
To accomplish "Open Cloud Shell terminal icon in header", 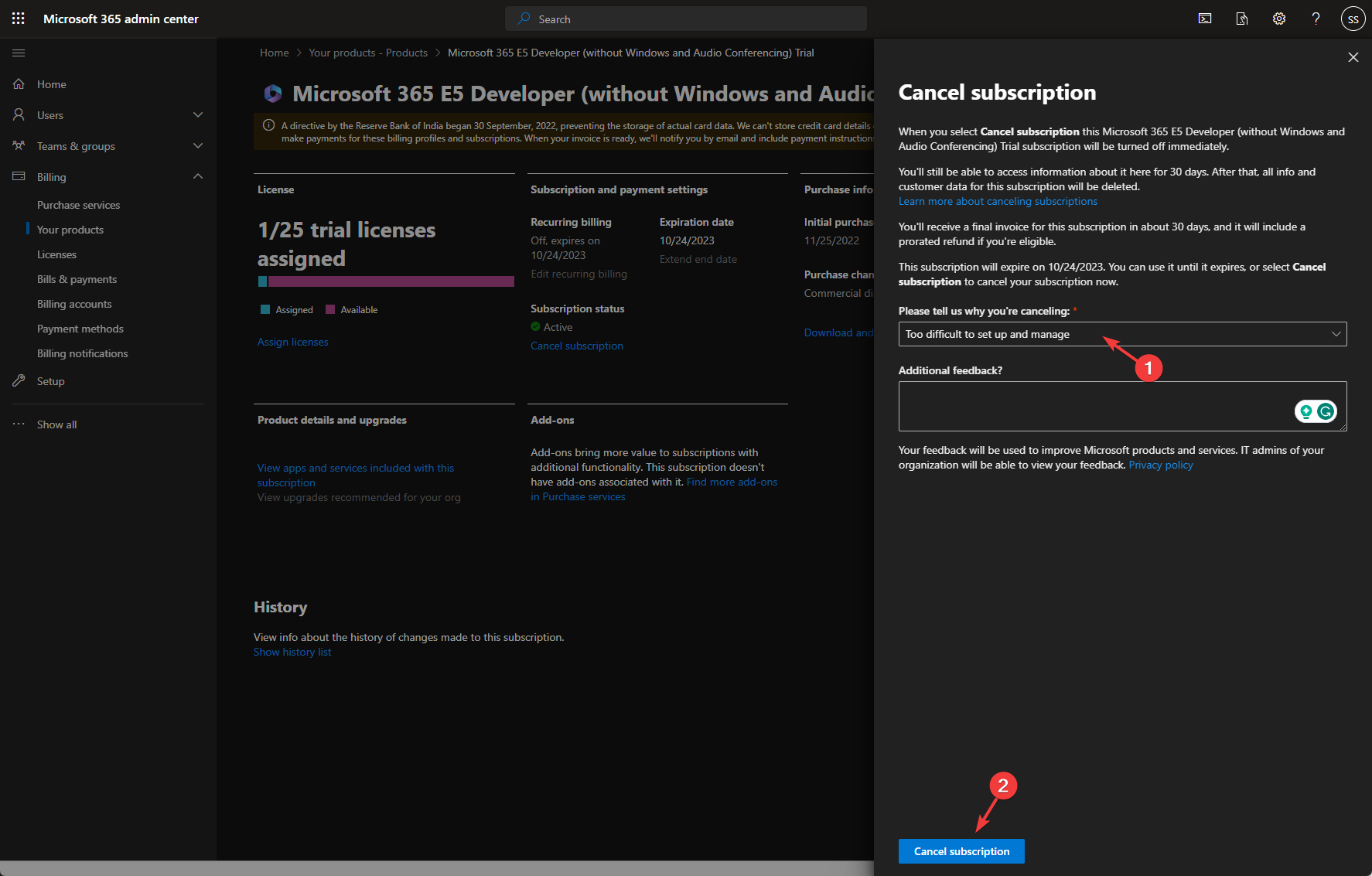I will 1205,19.
